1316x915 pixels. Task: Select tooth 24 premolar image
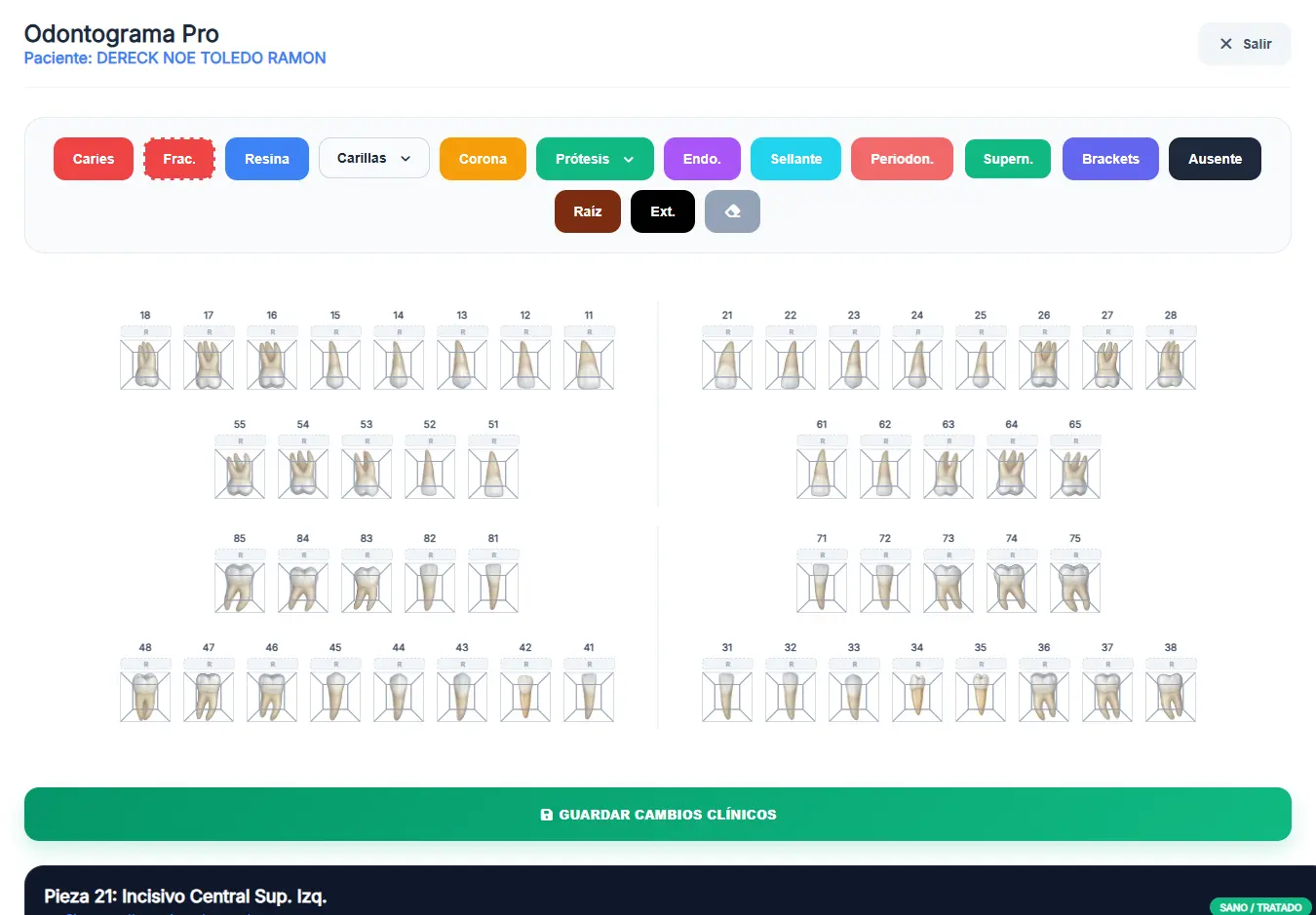coord(917,364)
